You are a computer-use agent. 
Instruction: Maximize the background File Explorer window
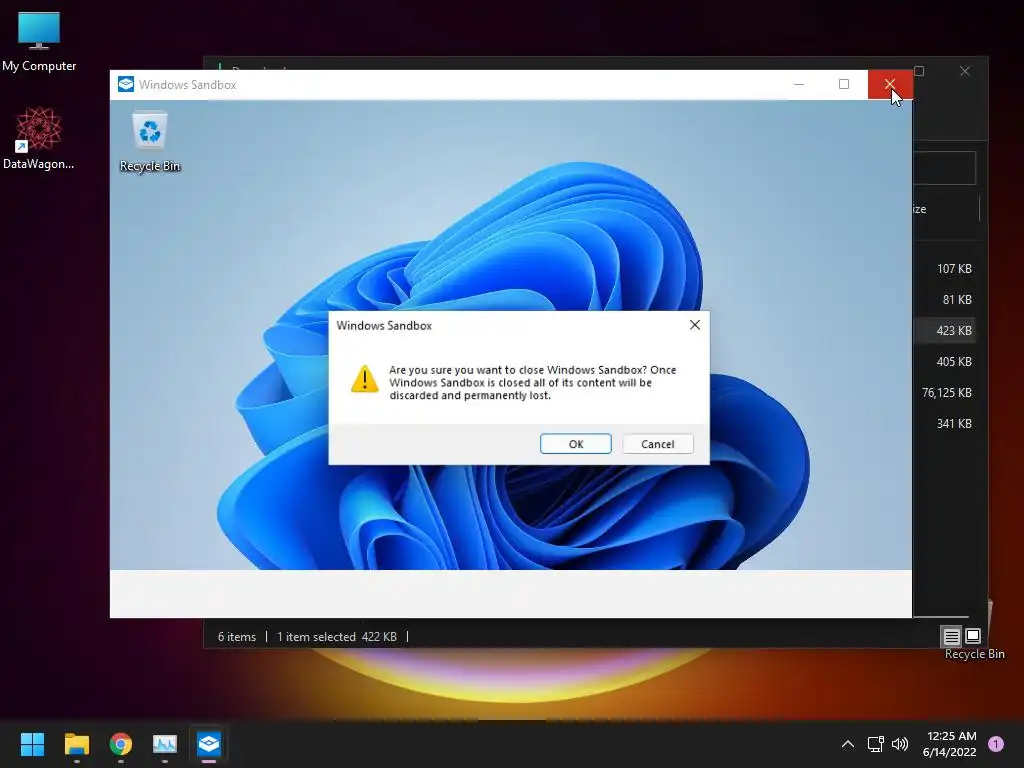(920, 71)
